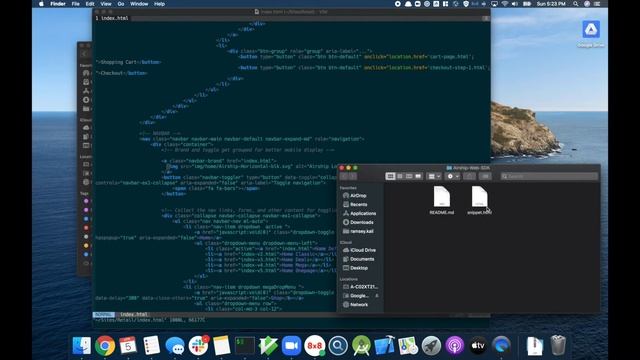Open the Edit menu
Image resolution: width=640 pixels, height=360 pixels.
click(x=90, y=4)
